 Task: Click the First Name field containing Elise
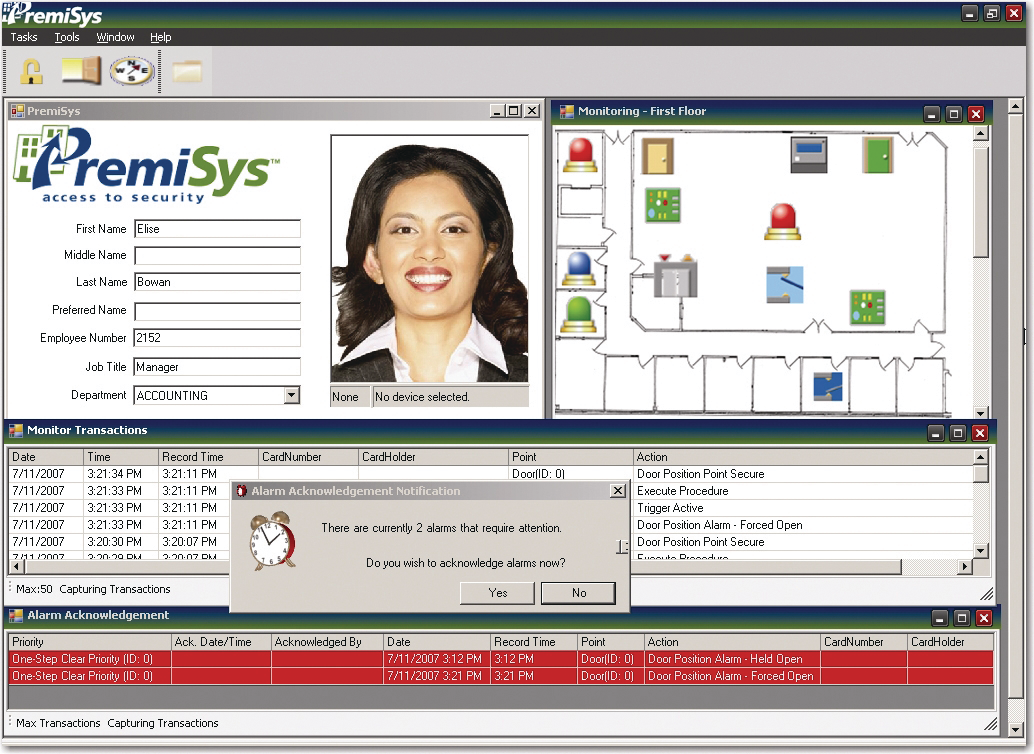pos(217,229)
